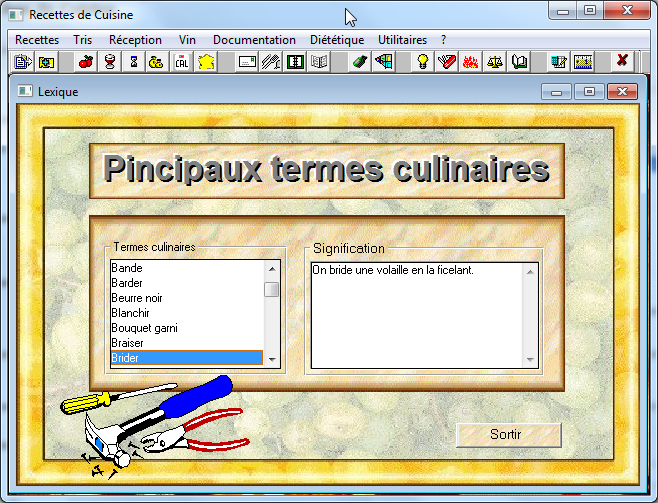Viewport: 658px width, 503px height.
Task: Click the green wine bottle icon
Action: click(x=360, y=62)
